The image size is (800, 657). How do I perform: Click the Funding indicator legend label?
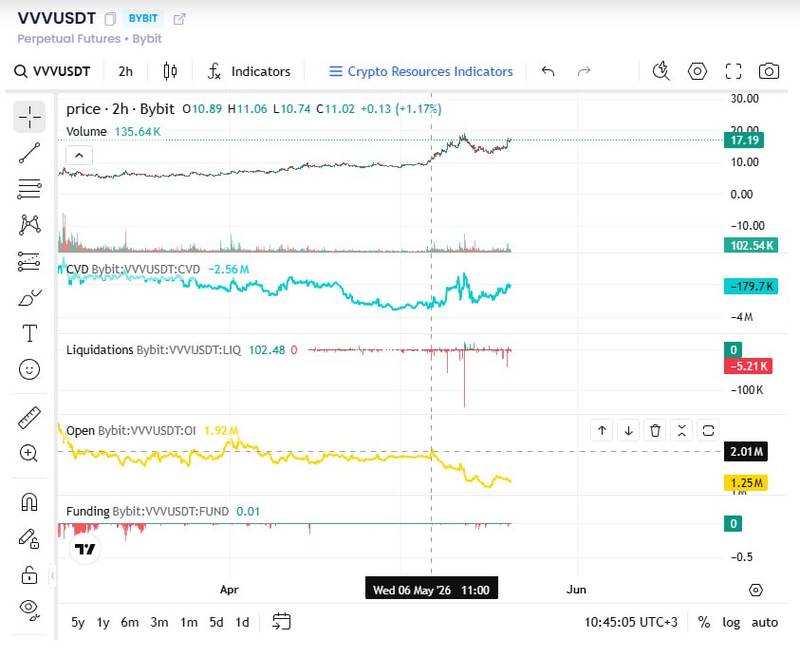tap(147, 511)
